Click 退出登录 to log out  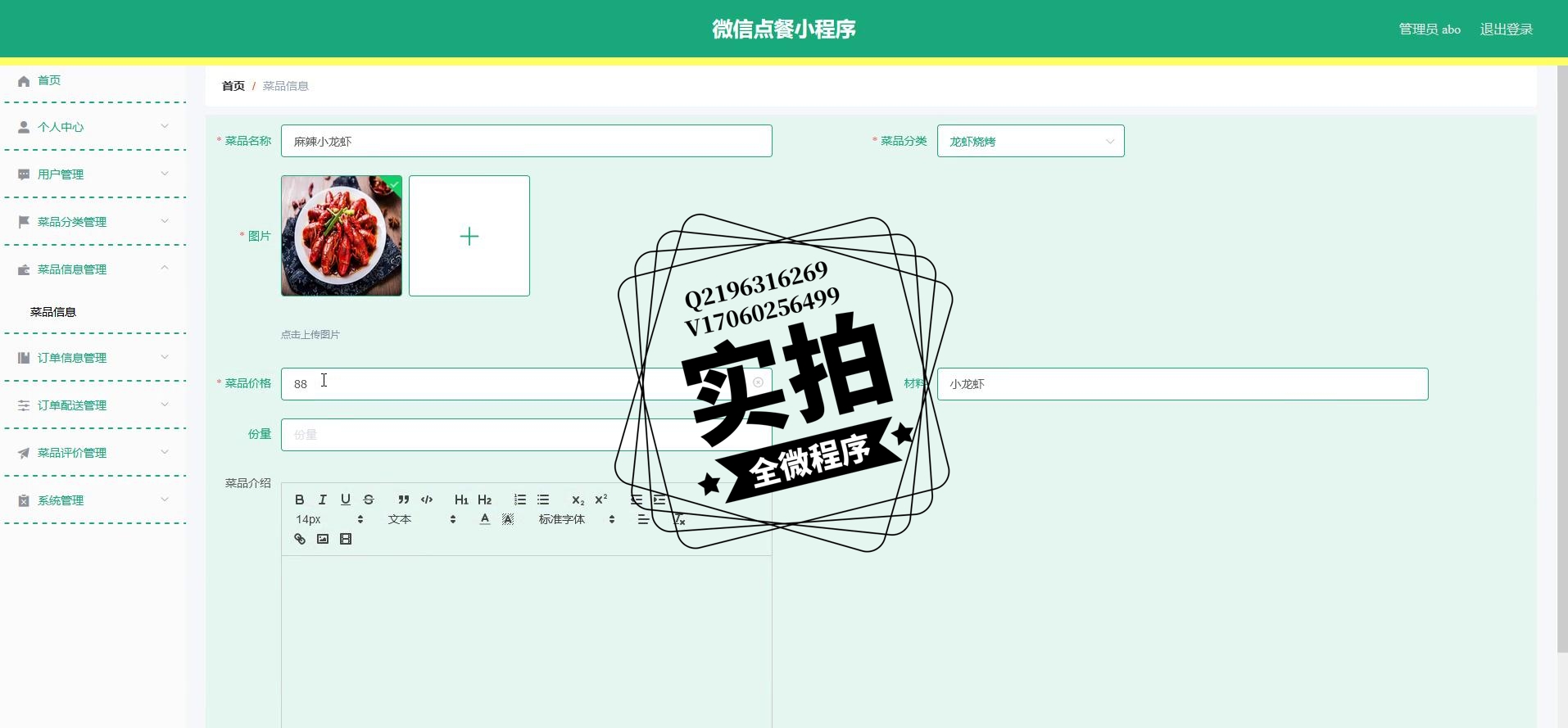pos(1506,29)
